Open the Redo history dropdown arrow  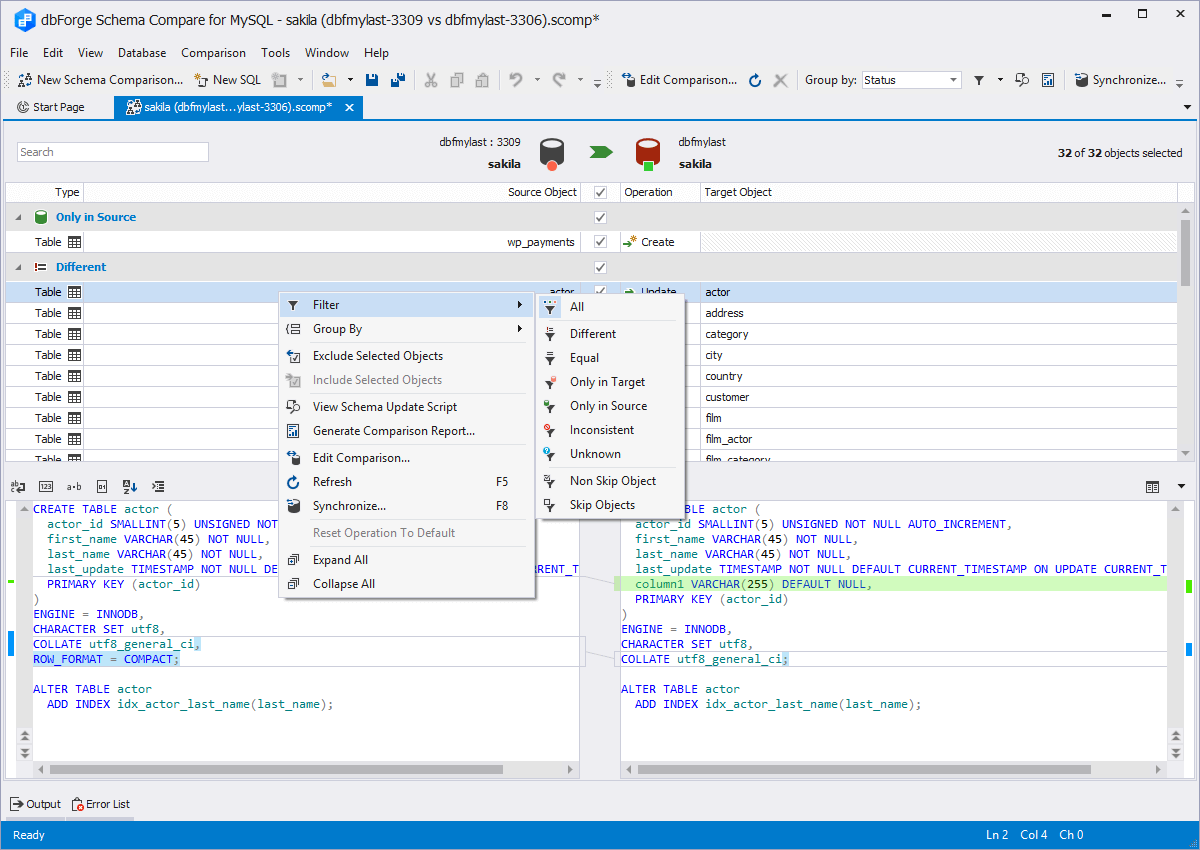pyautogui.click(x=581, y=80)
